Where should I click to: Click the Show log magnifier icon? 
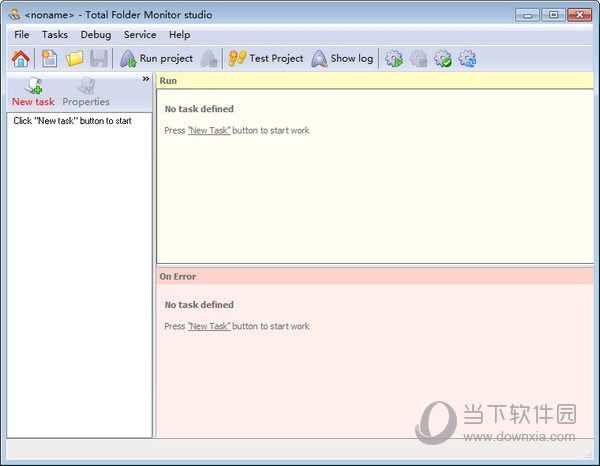click(x=319, y=59)
